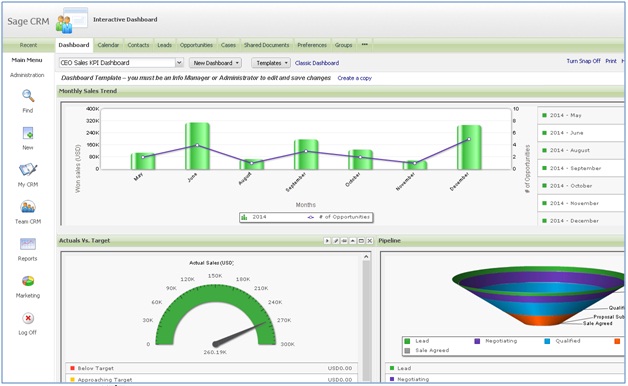Switch to the Opportunities tab
Image resolution: width=628 pixels, height=386 pixels.
coord(196,45)
